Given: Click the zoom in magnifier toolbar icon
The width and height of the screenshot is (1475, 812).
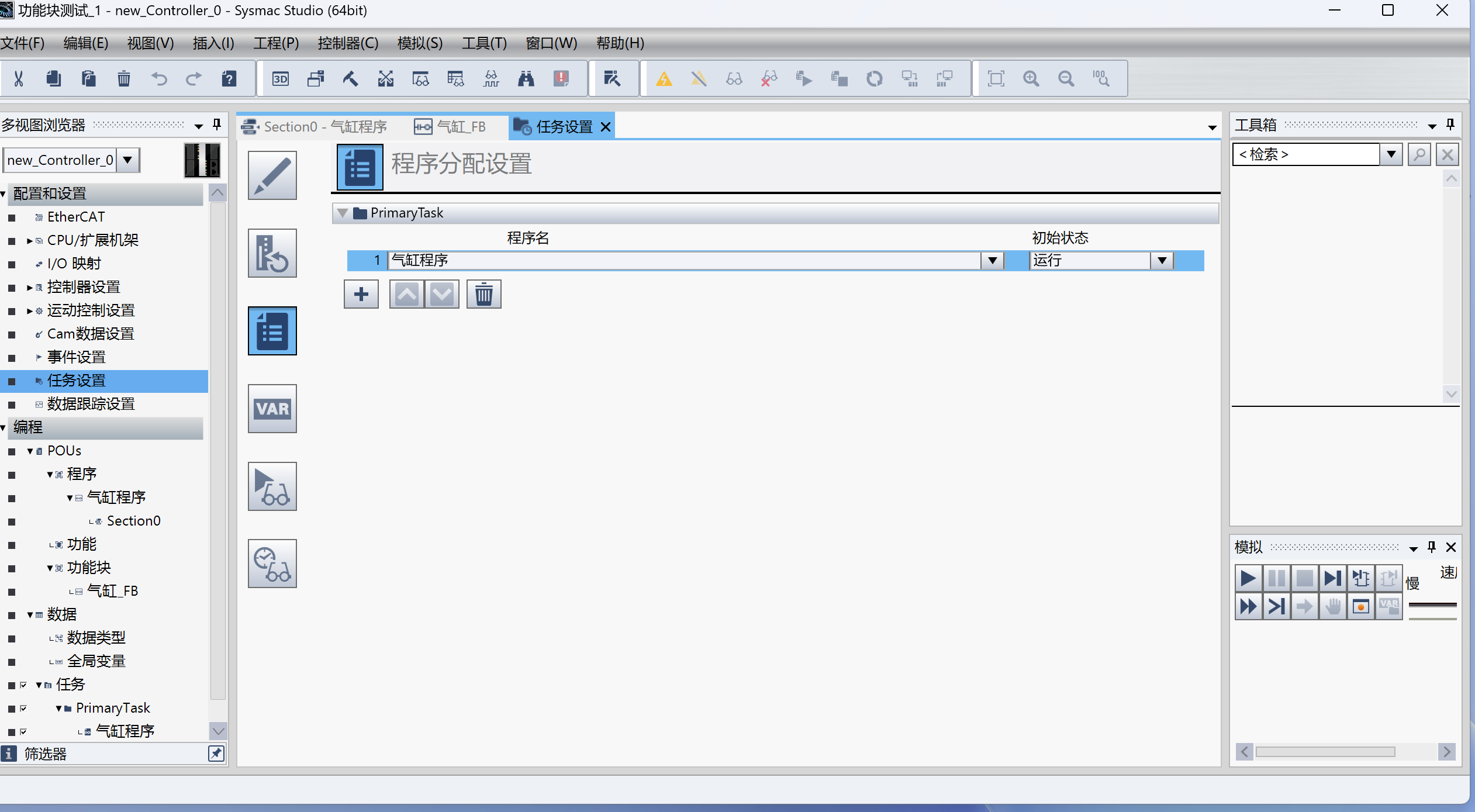Looking at the screenshot, I should 1031,78.
